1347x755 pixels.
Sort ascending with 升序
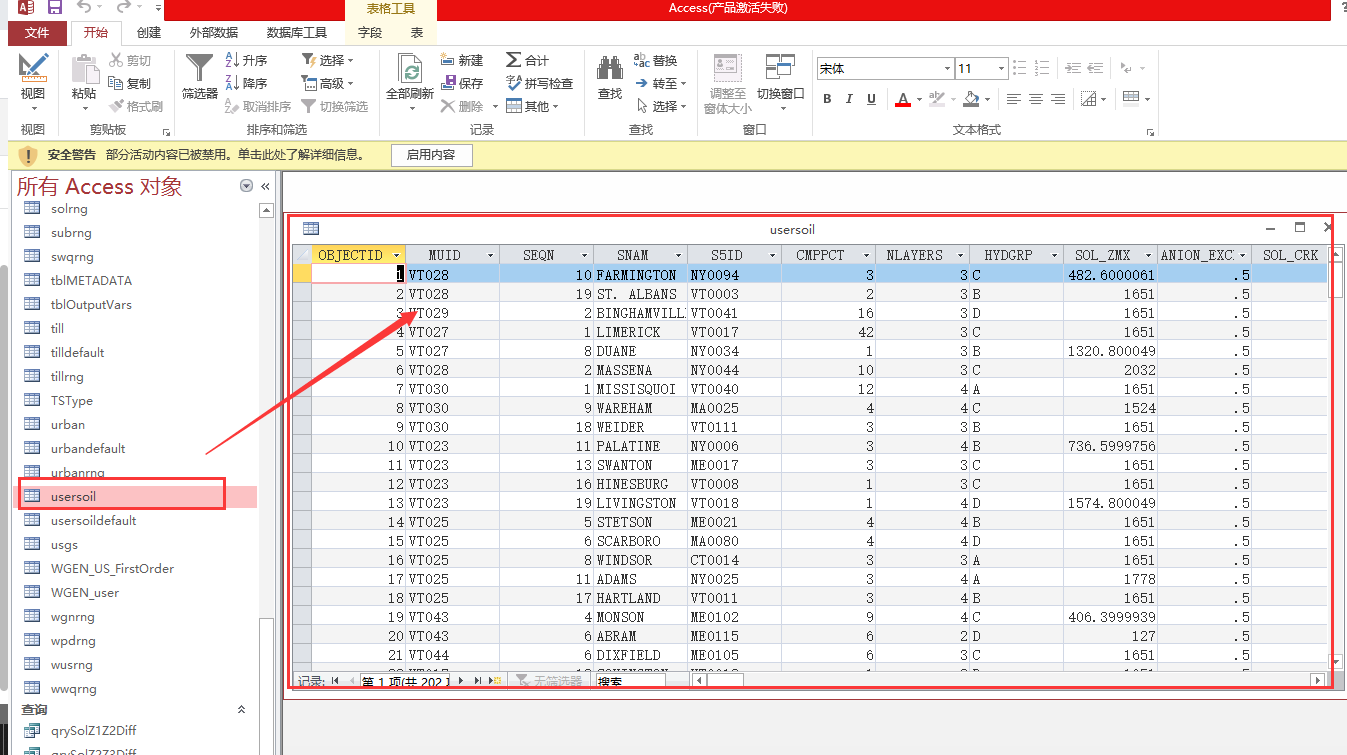(x=247, y=60)
